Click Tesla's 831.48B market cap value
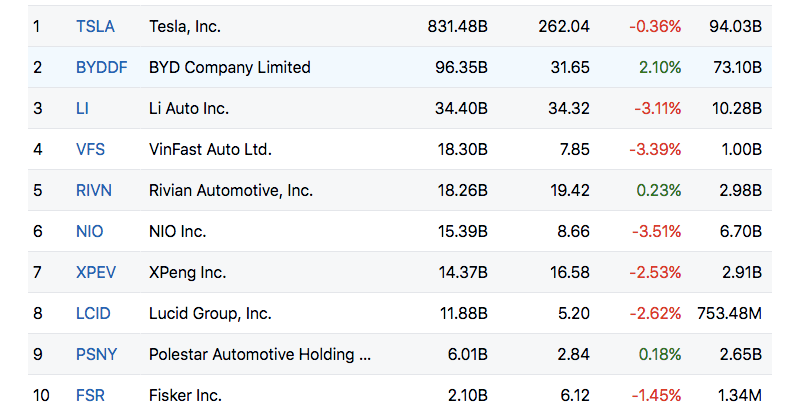This screenshot has width=794, height=415. coord(456,26)
